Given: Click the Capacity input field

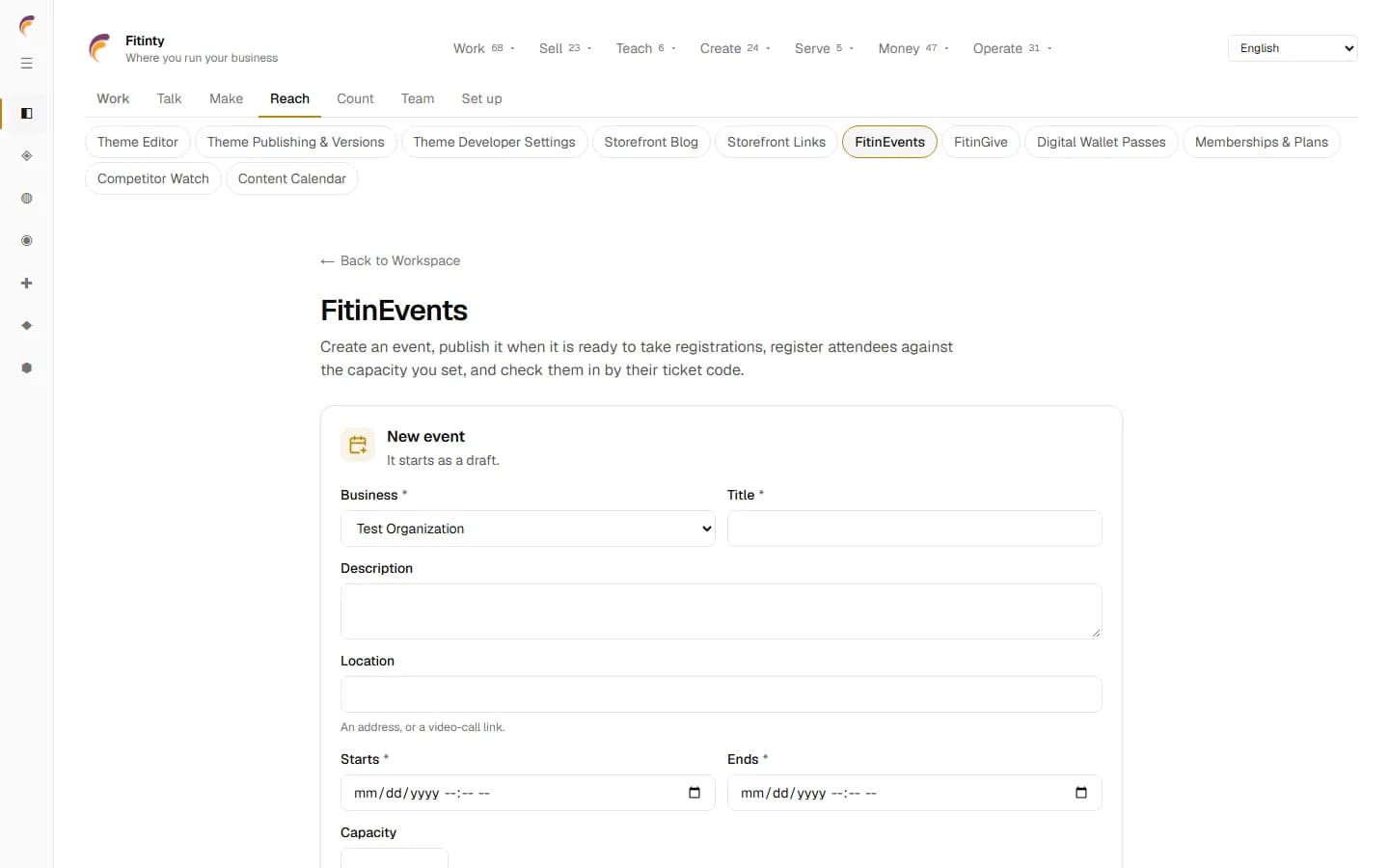Looking at the screenshot, I should point(395,858).
